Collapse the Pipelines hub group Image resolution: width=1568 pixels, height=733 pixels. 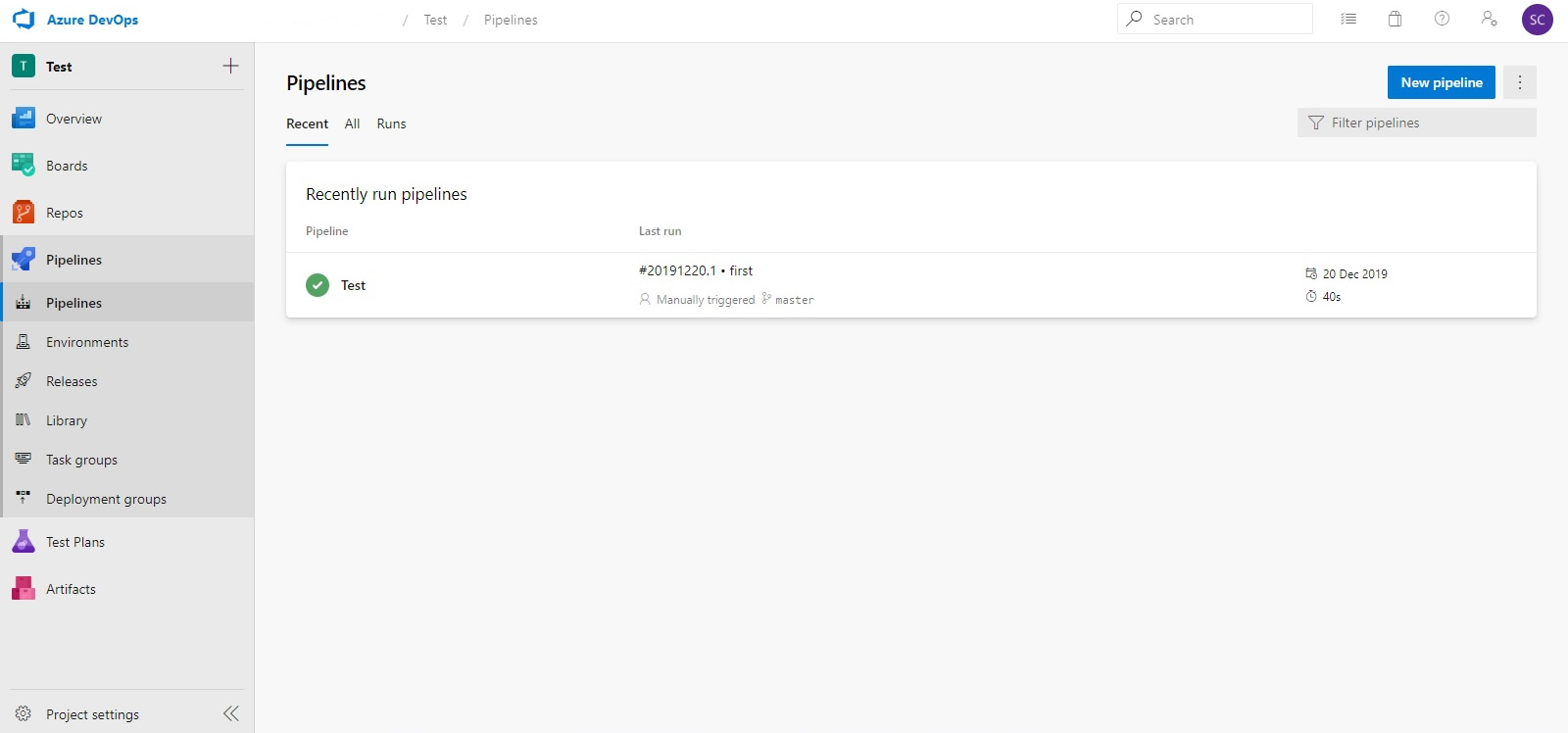point(127,260)
